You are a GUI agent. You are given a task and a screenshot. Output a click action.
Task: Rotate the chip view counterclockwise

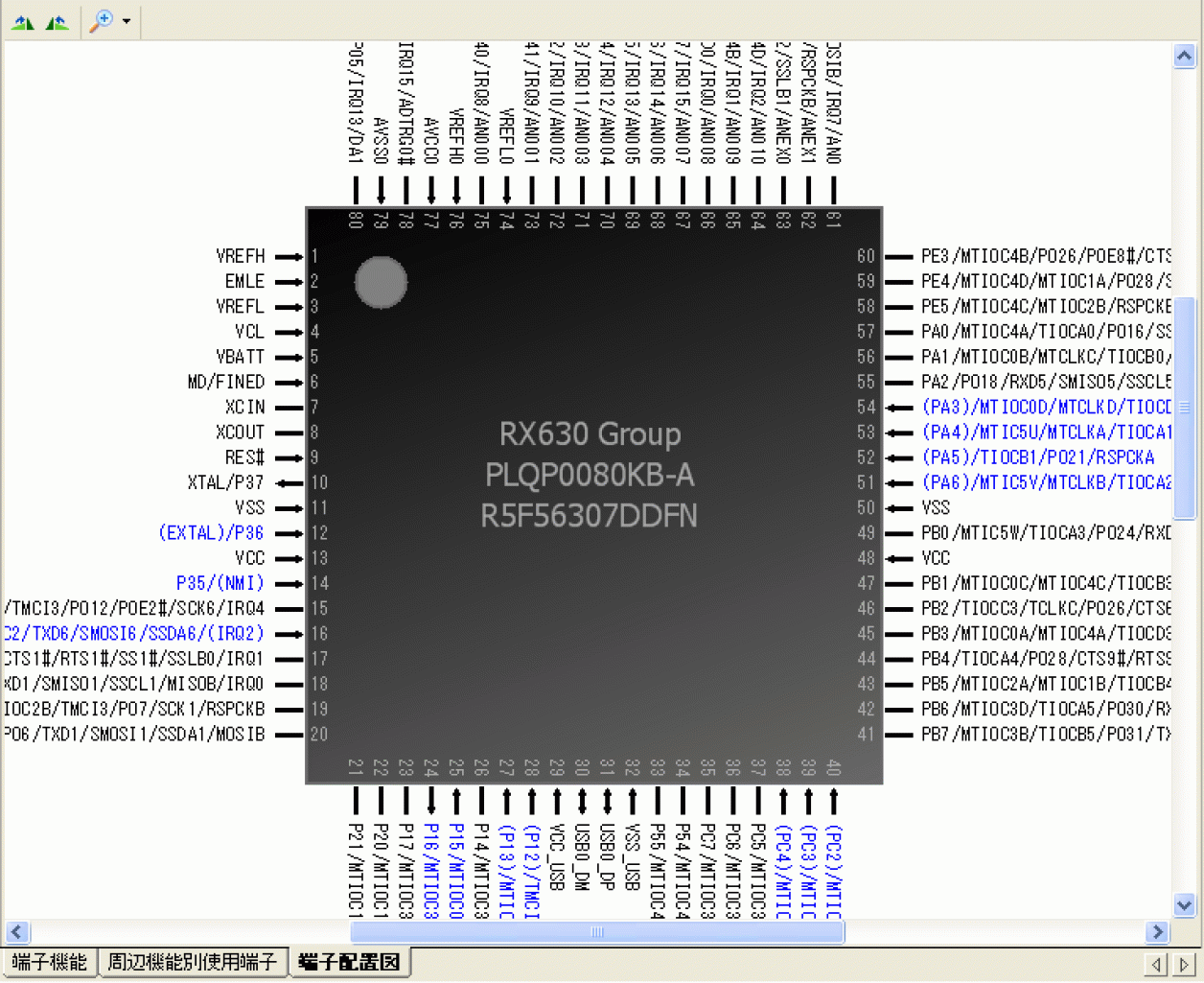point(22,21)
